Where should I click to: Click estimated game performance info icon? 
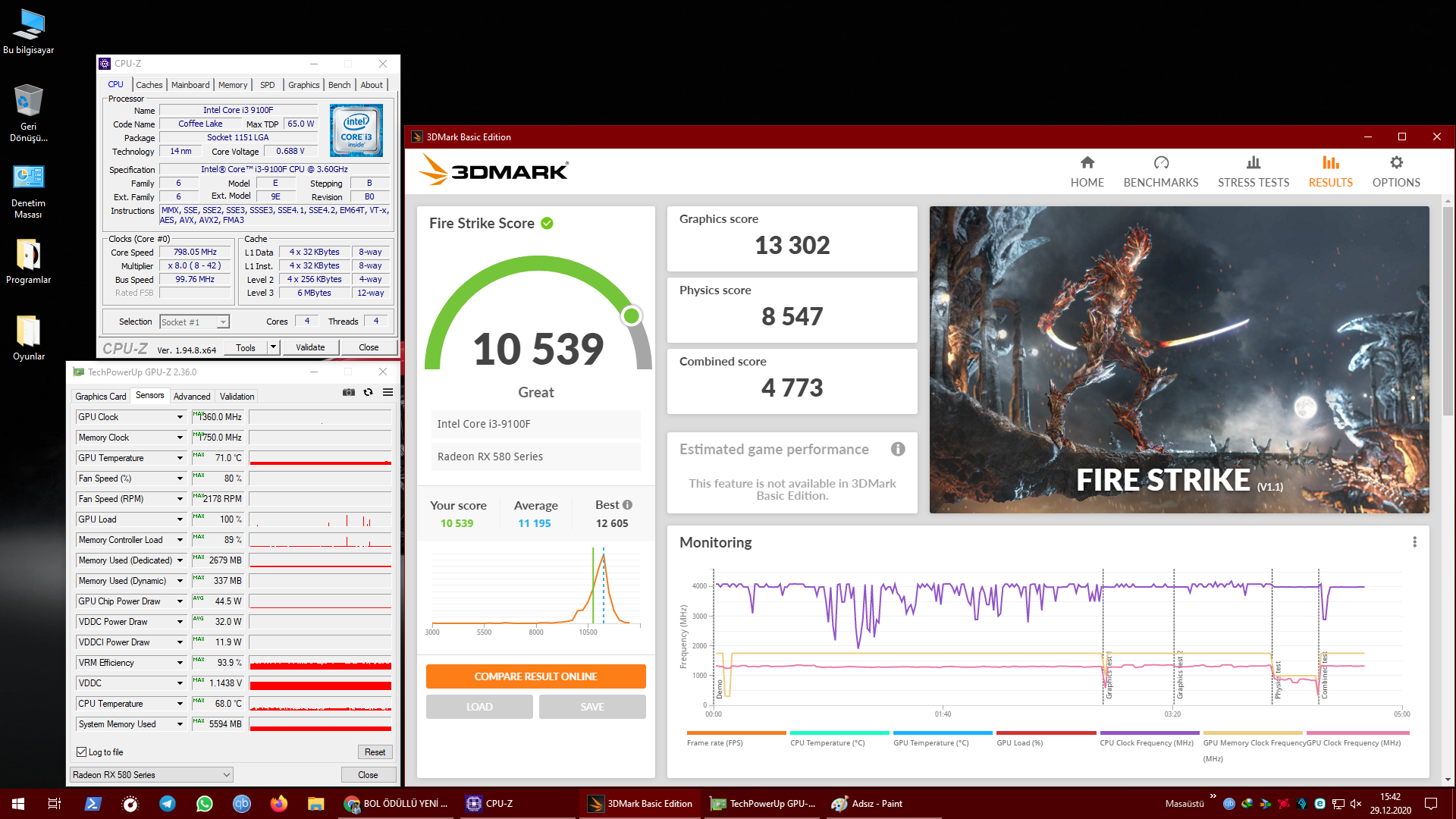[x=898, y=449]
